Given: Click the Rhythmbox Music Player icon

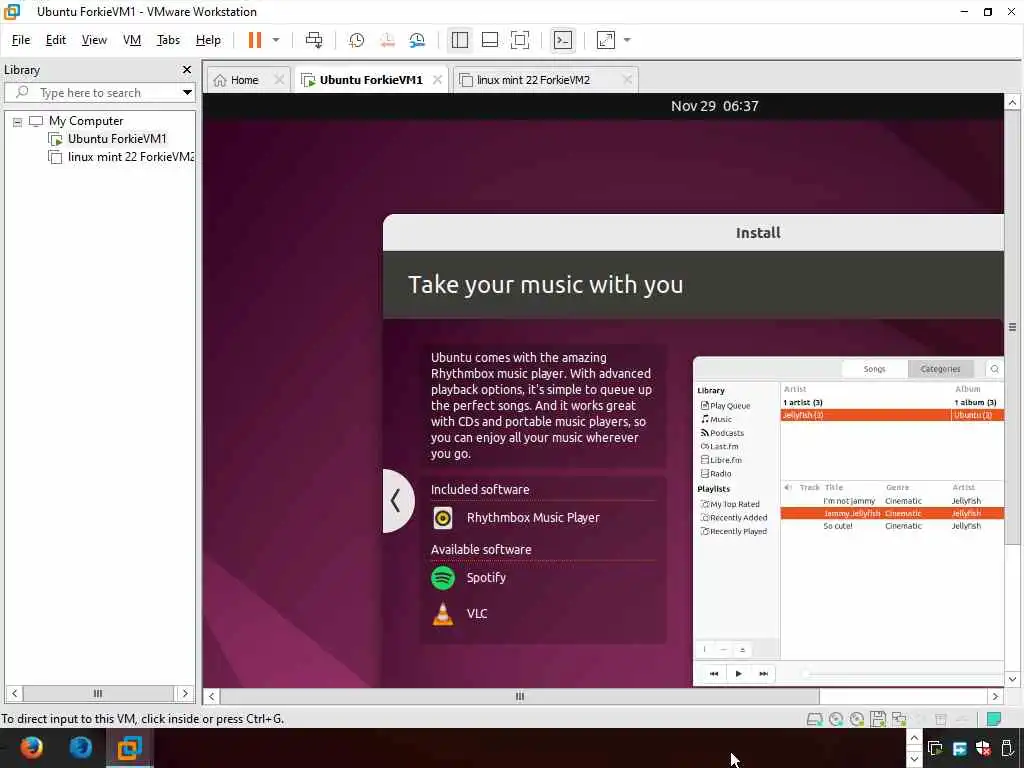Looking at the screenshot, I should click(x=443, y=518).
